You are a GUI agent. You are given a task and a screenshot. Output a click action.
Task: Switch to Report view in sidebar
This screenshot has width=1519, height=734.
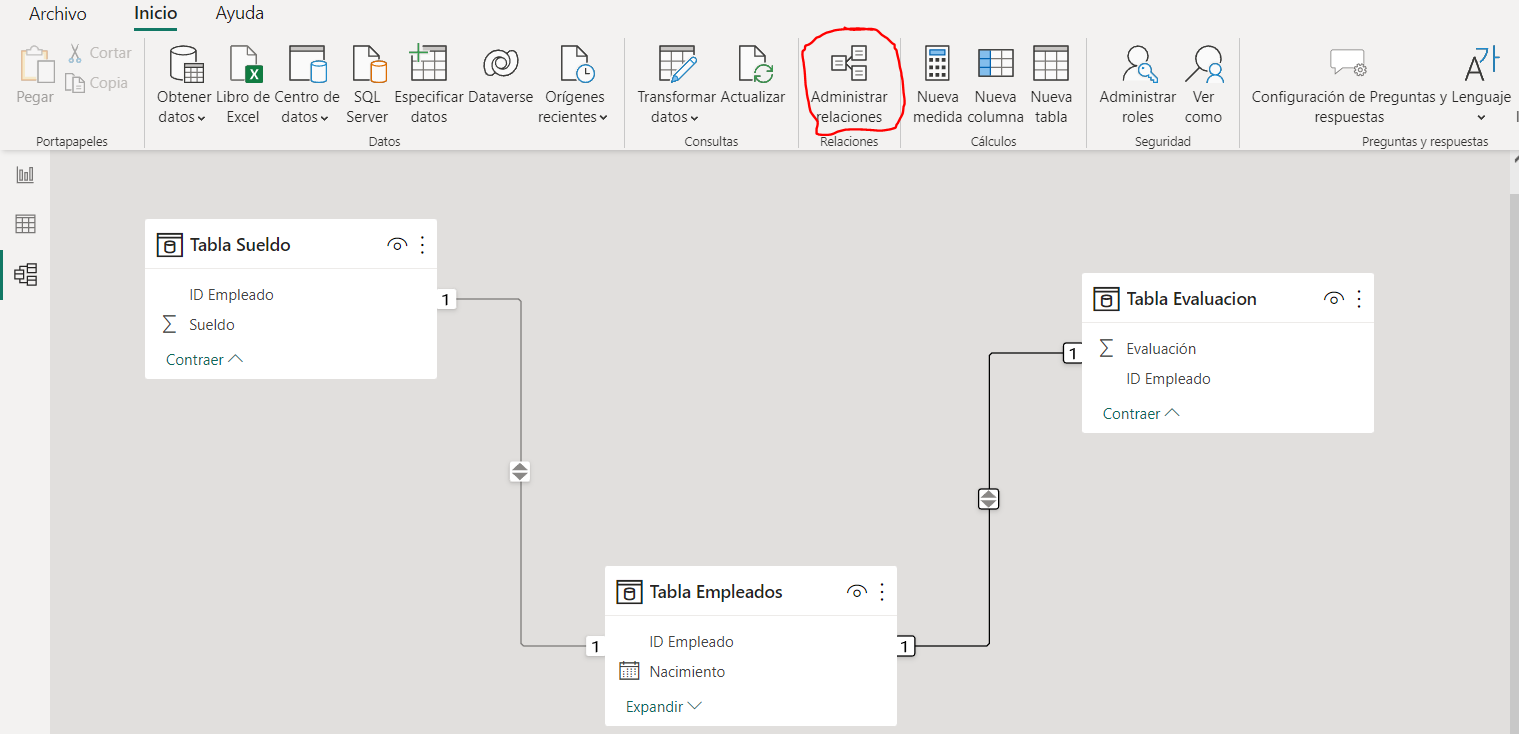(x=25, y=175)
